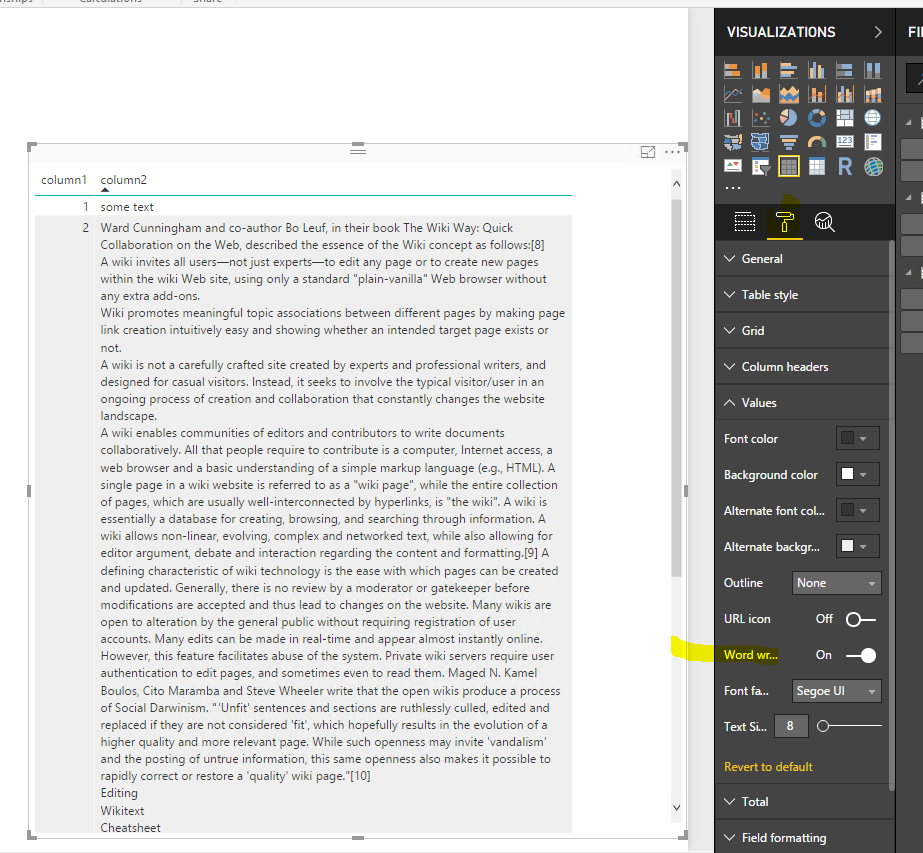This screenshot has height=853, width=923.
Task: Click the table scrollbar down arrow
Action: pyautogui.click(x=676, y=808)
